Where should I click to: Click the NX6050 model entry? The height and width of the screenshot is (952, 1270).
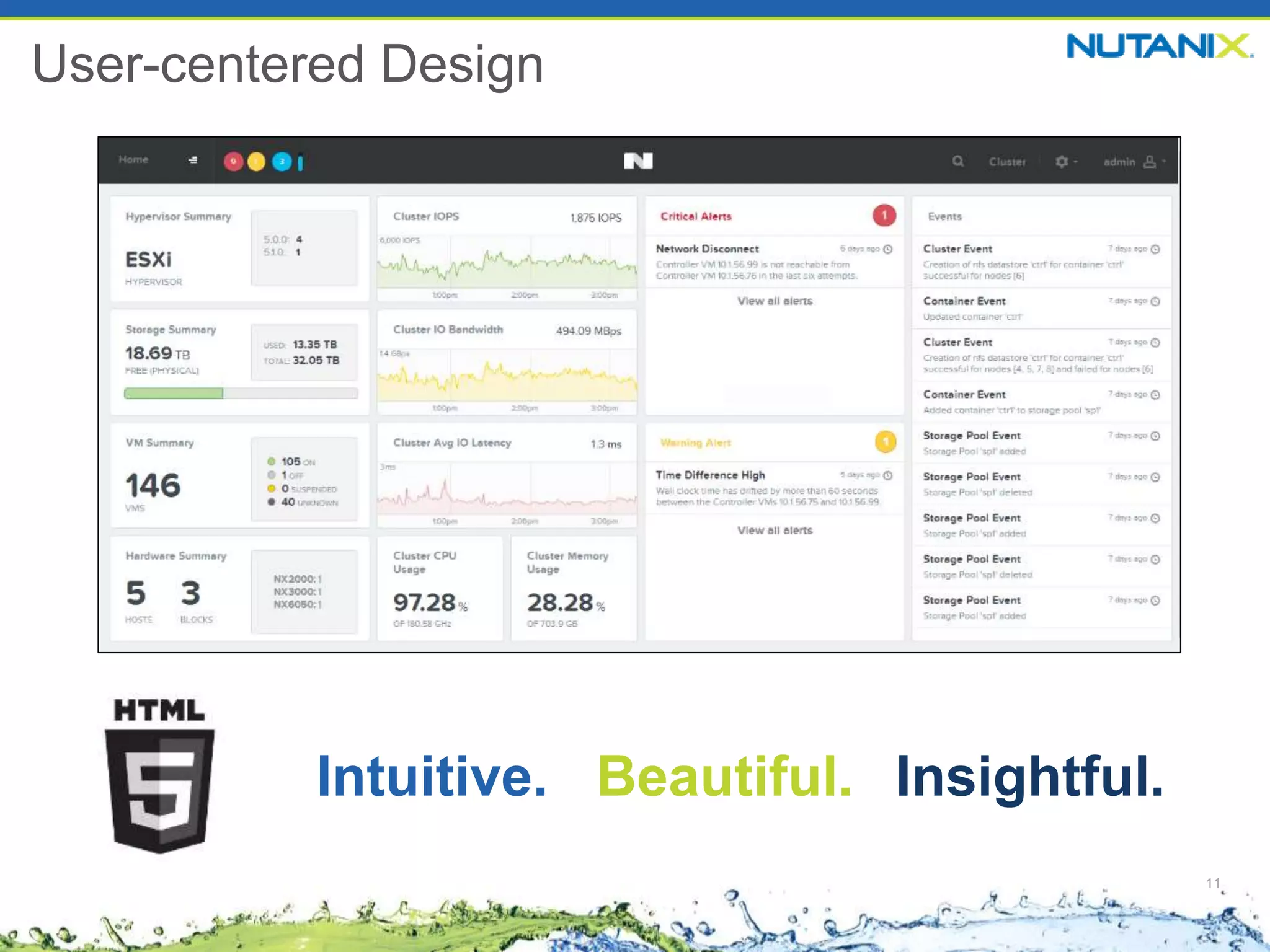pyautogui.click(x=298, y=604)
